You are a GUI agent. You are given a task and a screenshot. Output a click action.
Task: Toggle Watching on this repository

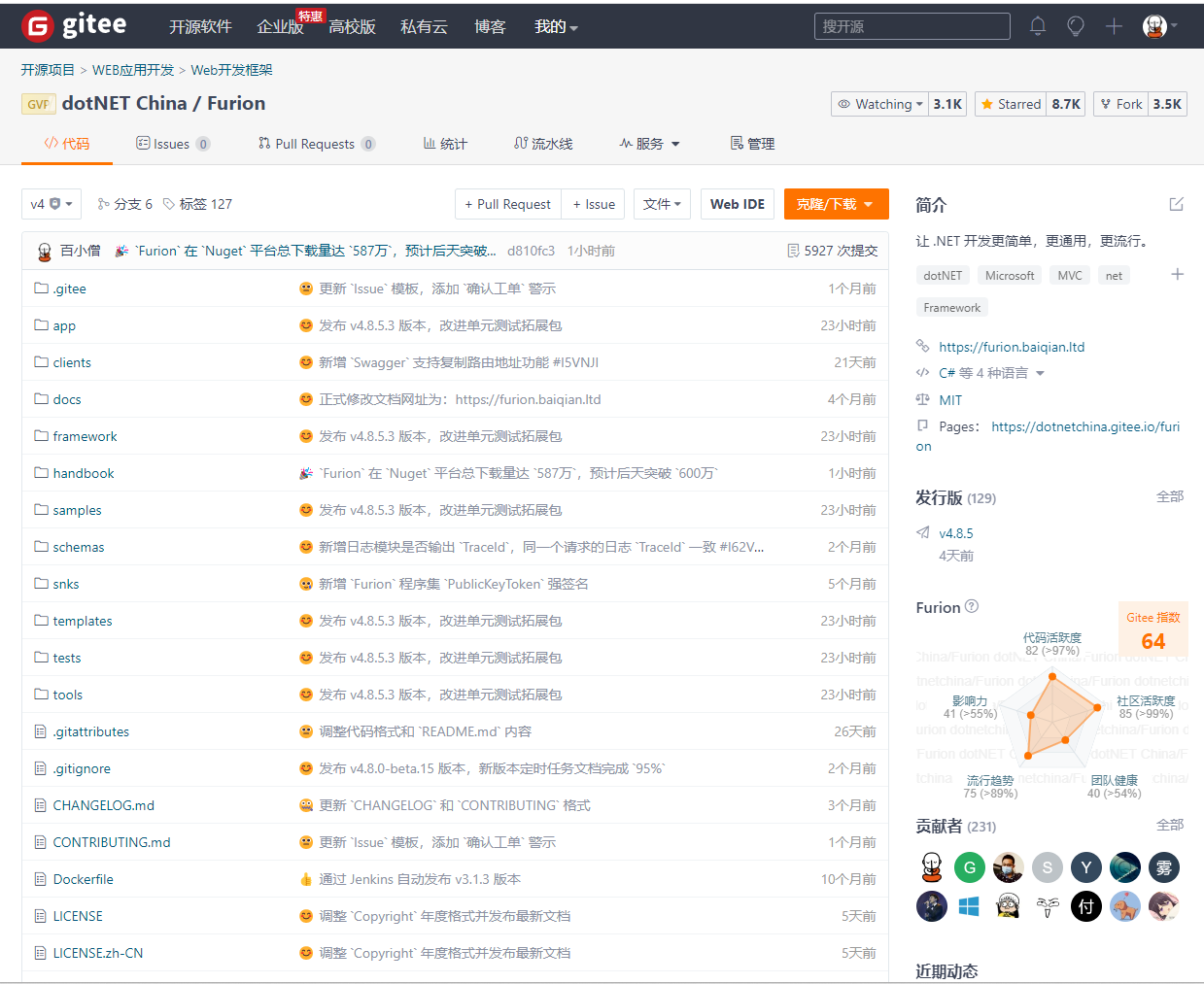[879, 104]
